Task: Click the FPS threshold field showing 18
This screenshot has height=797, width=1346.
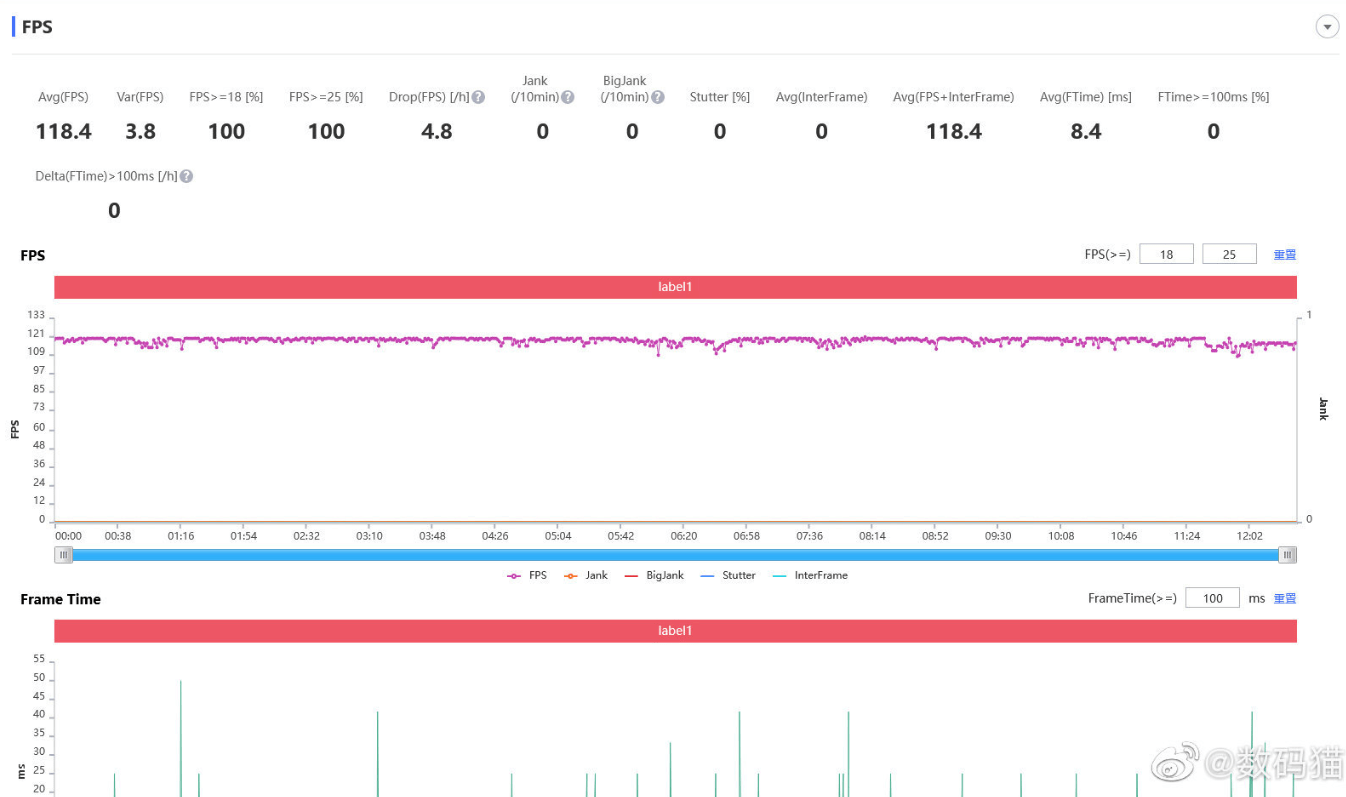Action: pos(1166,254)
